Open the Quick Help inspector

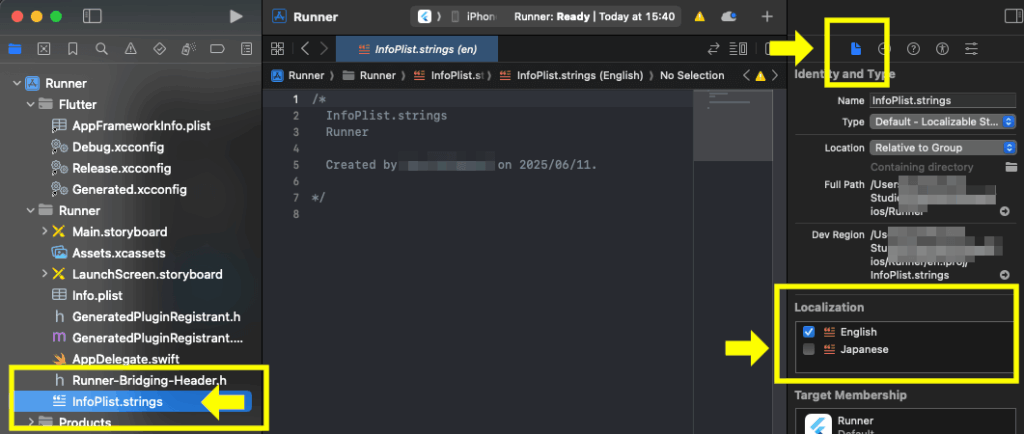tap(914, 48)
